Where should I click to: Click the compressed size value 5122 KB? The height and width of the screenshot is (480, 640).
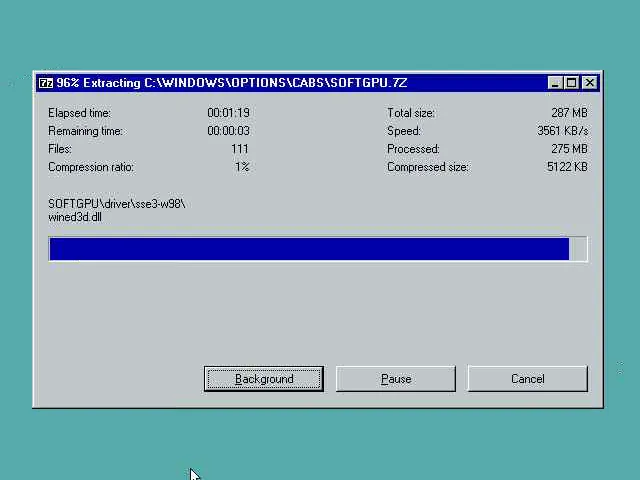[x=567, y=167]
